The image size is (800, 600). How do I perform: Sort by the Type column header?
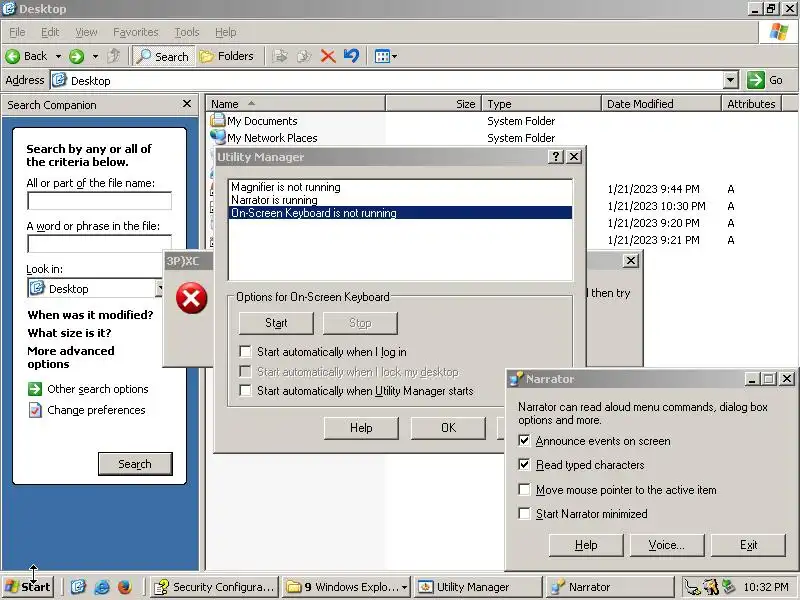[x=541, y=104]
